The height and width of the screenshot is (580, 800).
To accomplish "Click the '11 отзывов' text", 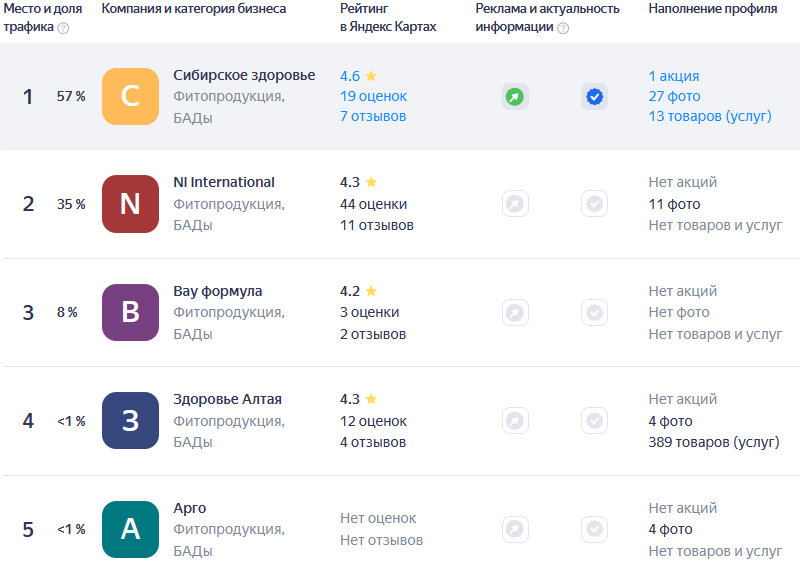I will pos(377,225).
